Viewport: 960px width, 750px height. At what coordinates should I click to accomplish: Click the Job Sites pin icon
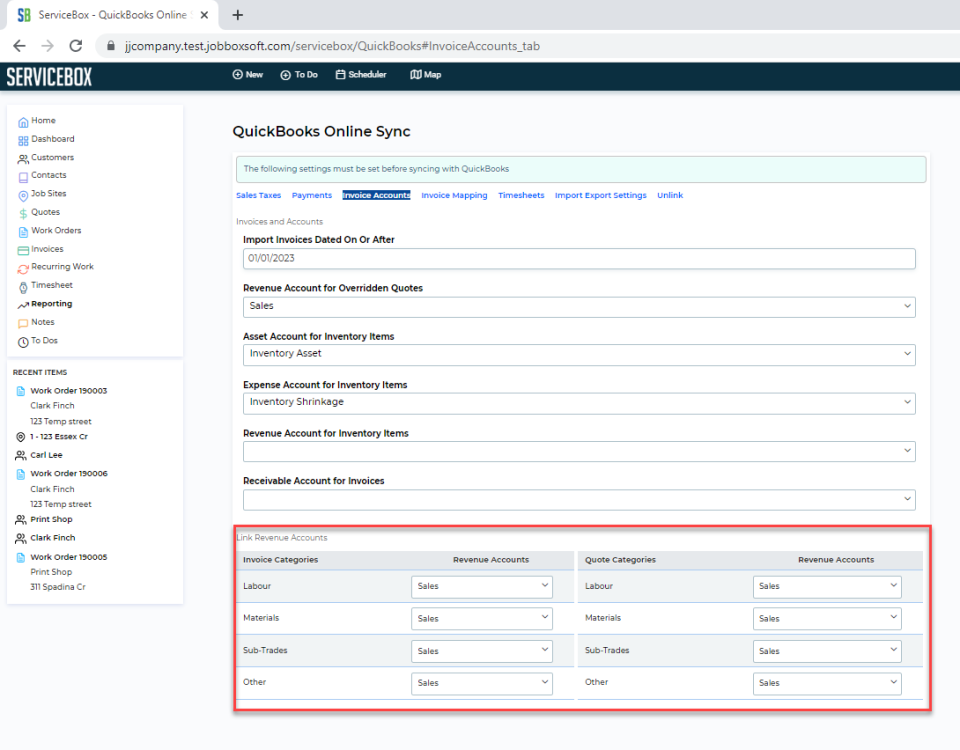tap(23, 196)
